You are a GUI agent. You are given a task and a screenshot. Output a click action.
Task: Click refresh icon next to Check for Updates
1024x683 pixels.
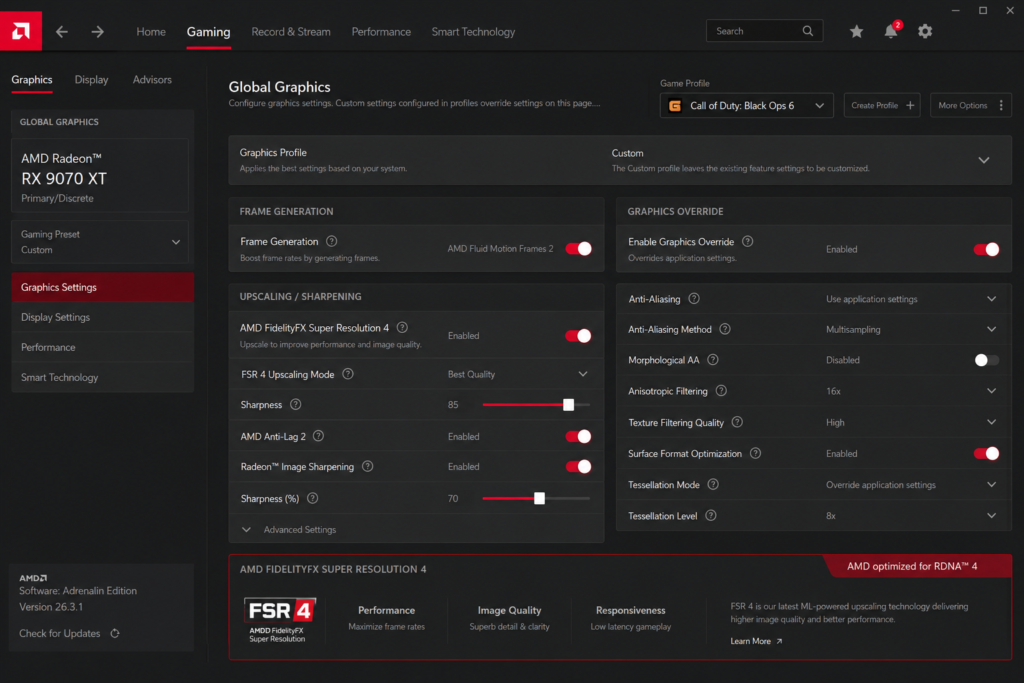point(115,633)
